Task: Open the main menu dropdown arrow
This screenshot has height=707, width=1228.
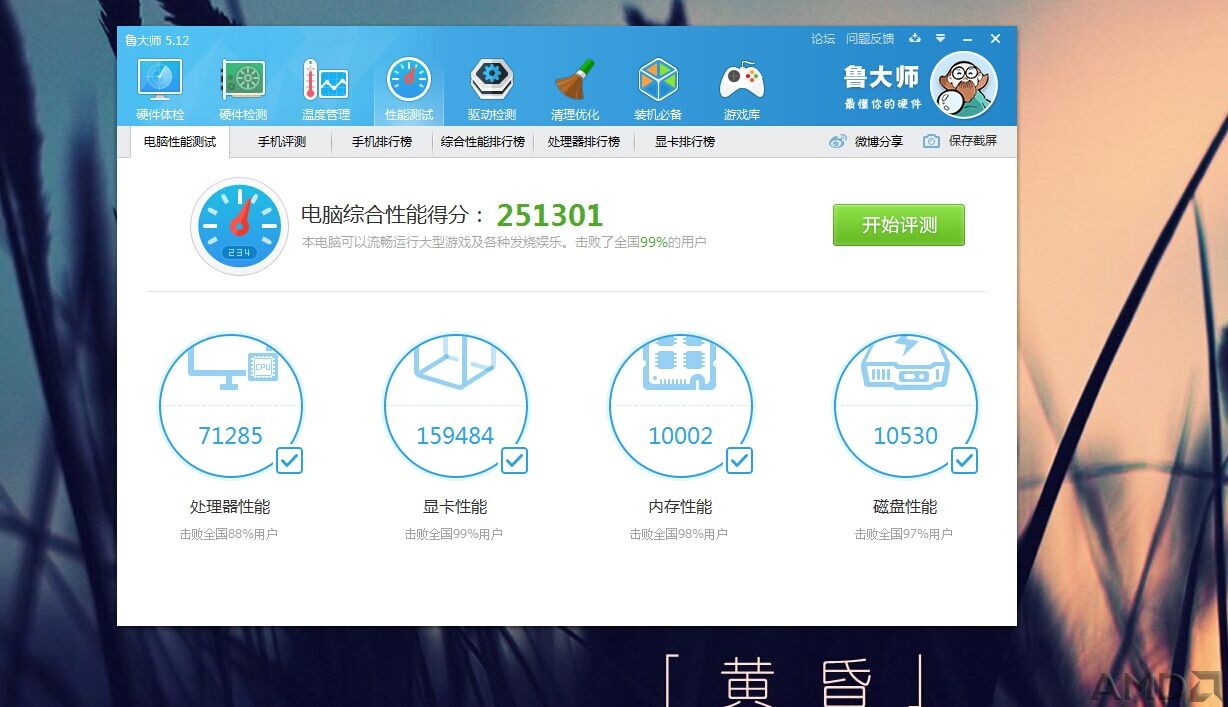Action: pyautogui.click(x=940, y=39)
